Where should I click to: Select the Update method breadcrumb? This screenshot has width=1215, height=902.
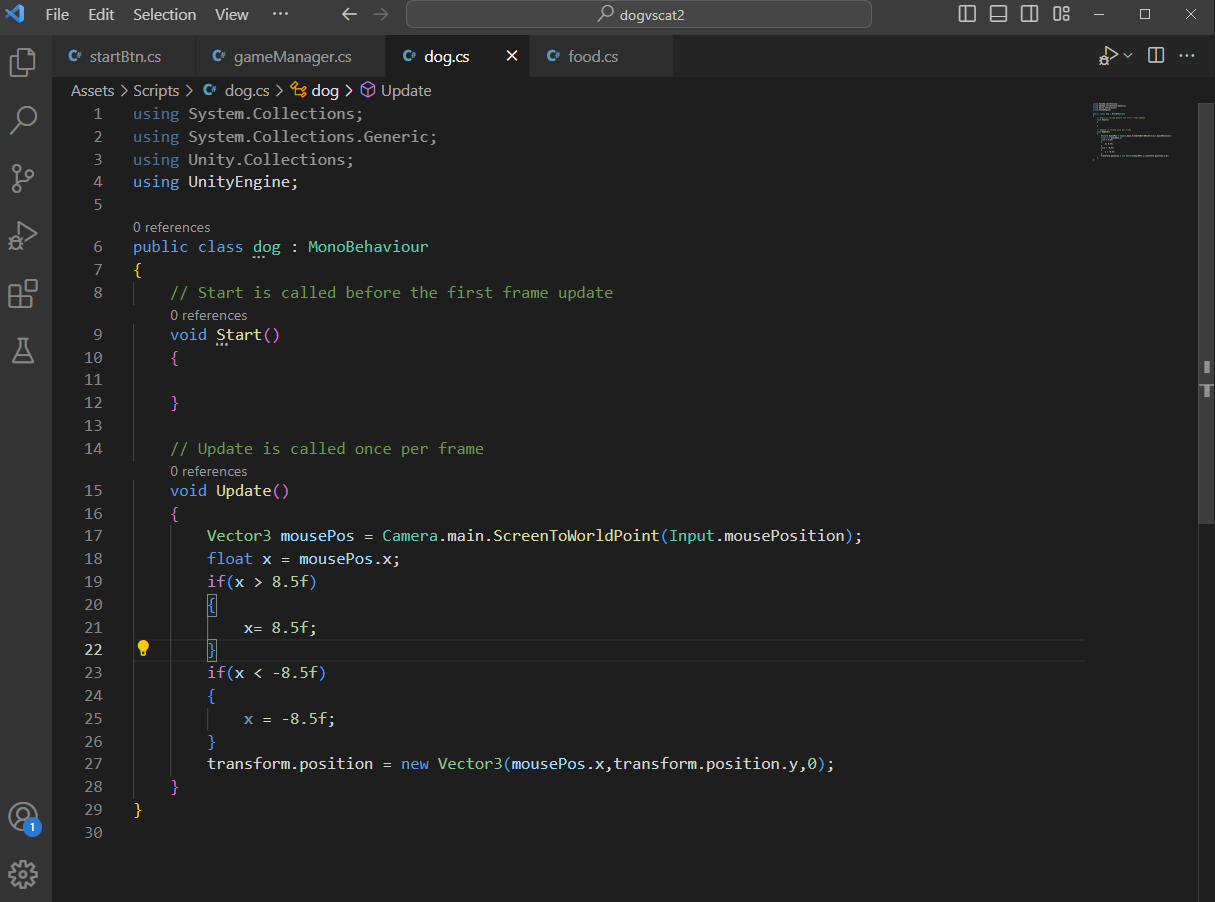click(x=396, y=91)
